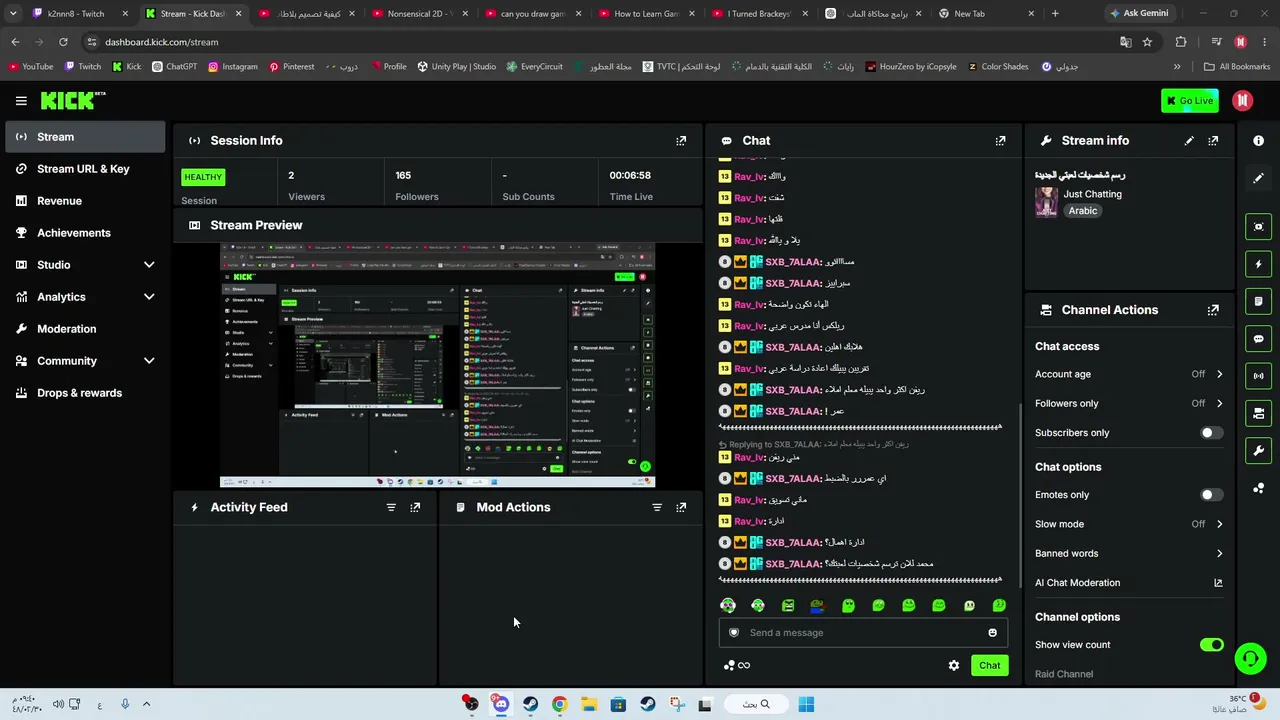Image resolution: width=1280 pixels, height=720 pixels.
Task: Disable Show view count switch
Action: (x=1211, y=645)
